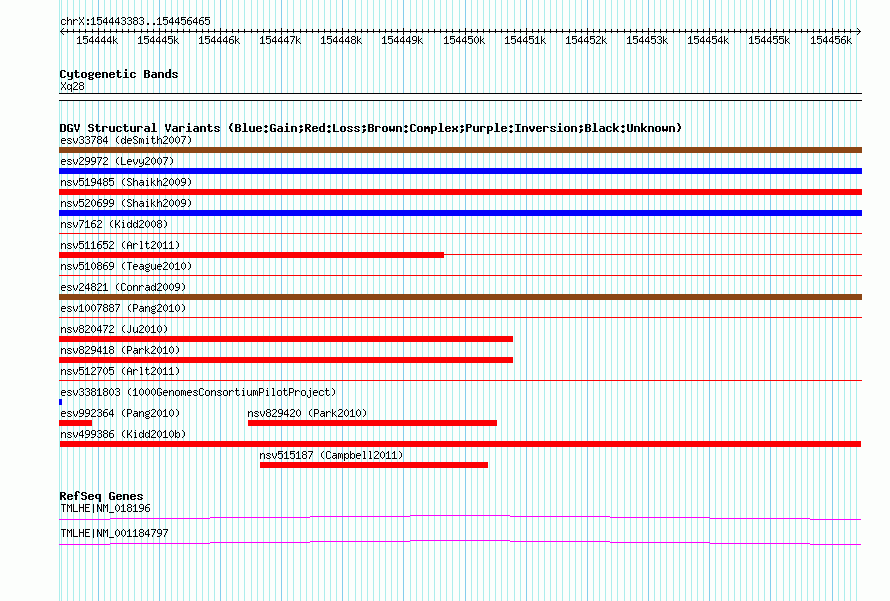This screenshot has height=601, width=890.
Task: Click the esv992364 (Pang2010) label
Action: tap(120, 413)
